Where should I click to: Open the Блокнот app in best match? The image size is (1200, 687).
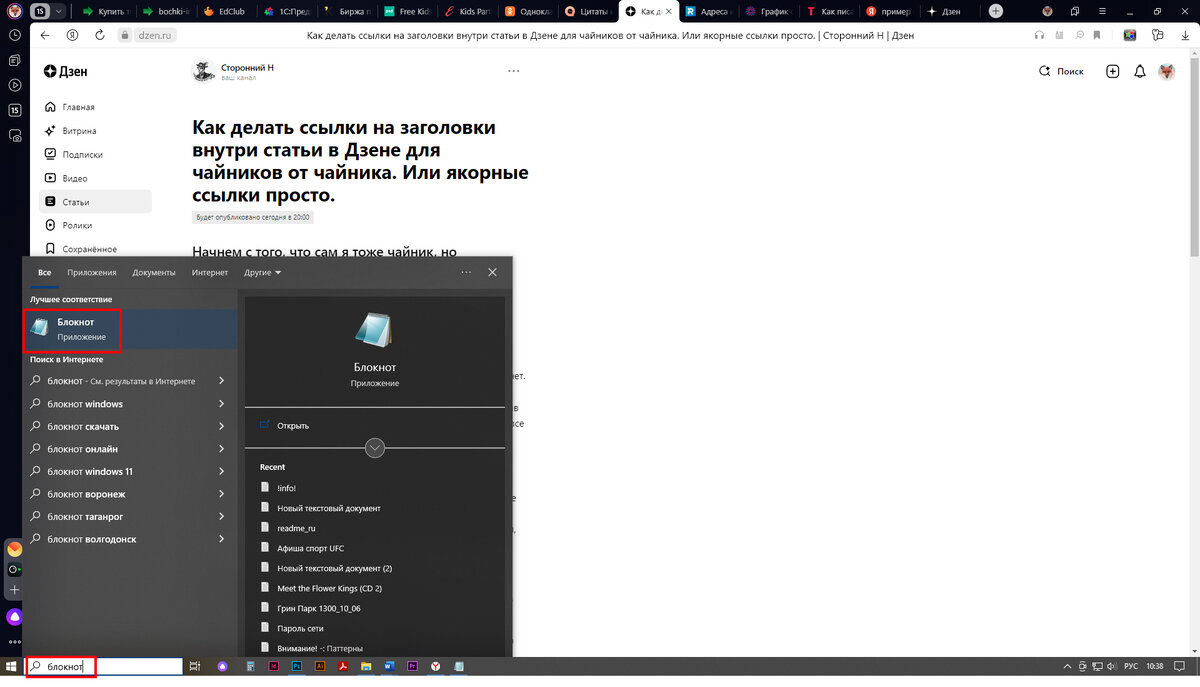click(130, 329)
